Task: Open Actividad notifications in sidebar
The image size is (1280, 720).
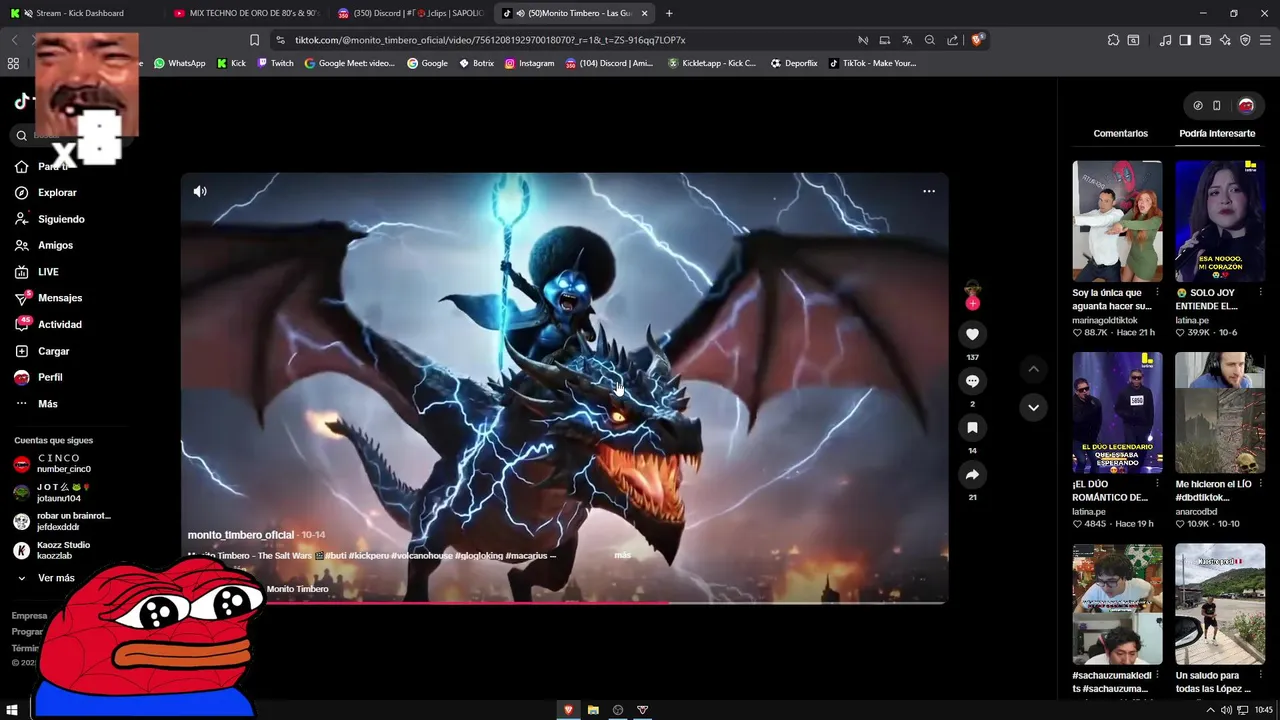Action: (x=48, y=324)
